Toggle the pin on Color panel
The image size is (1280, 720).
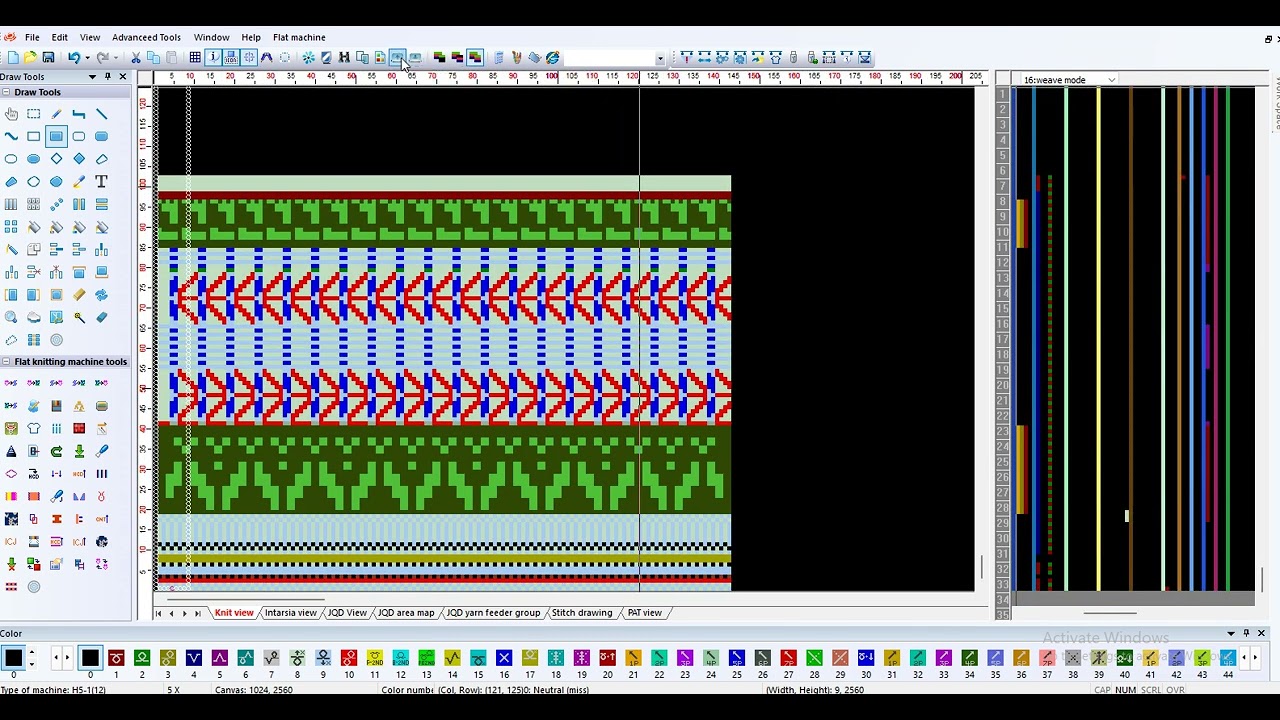(x=1246, y=633)
